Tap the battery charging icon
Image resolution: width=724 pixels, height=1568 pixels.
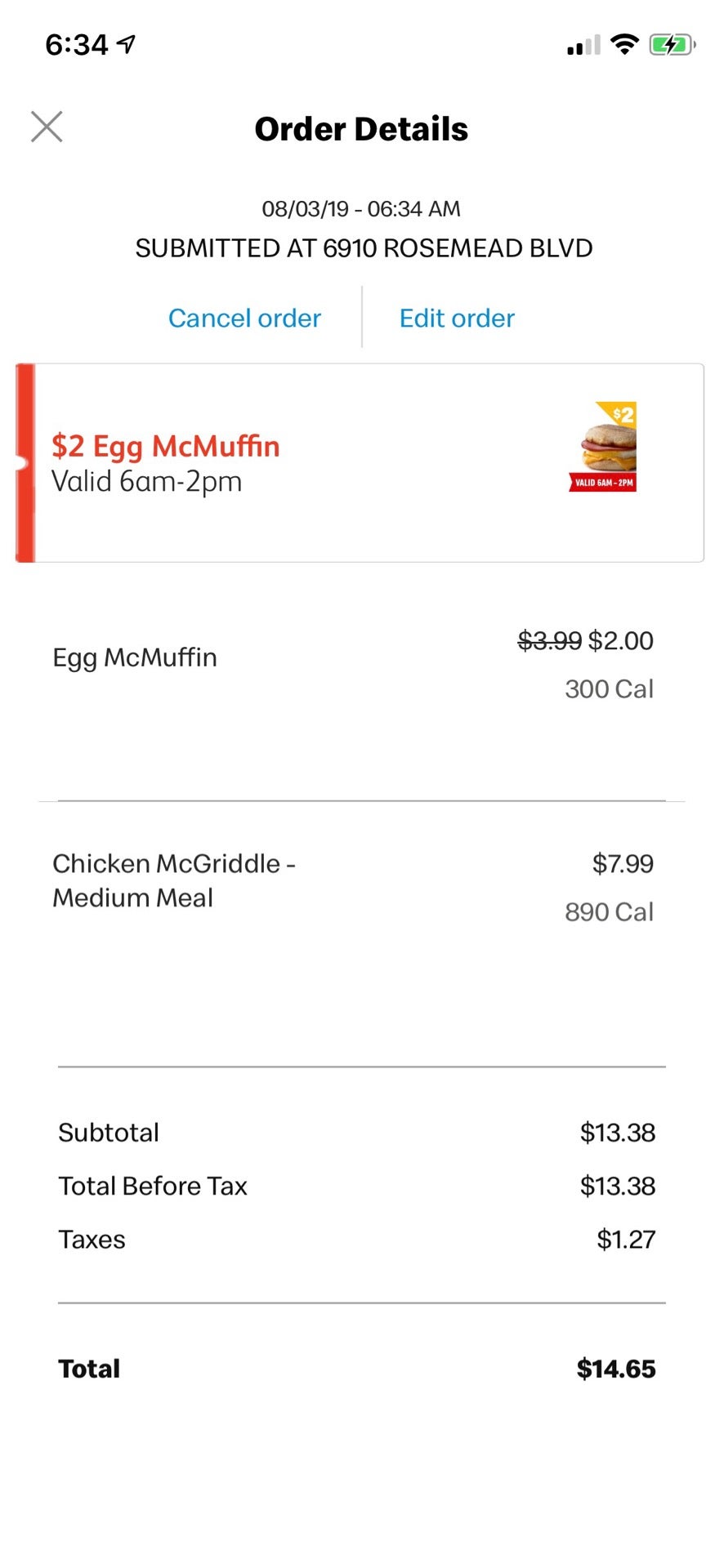(671, 45)
